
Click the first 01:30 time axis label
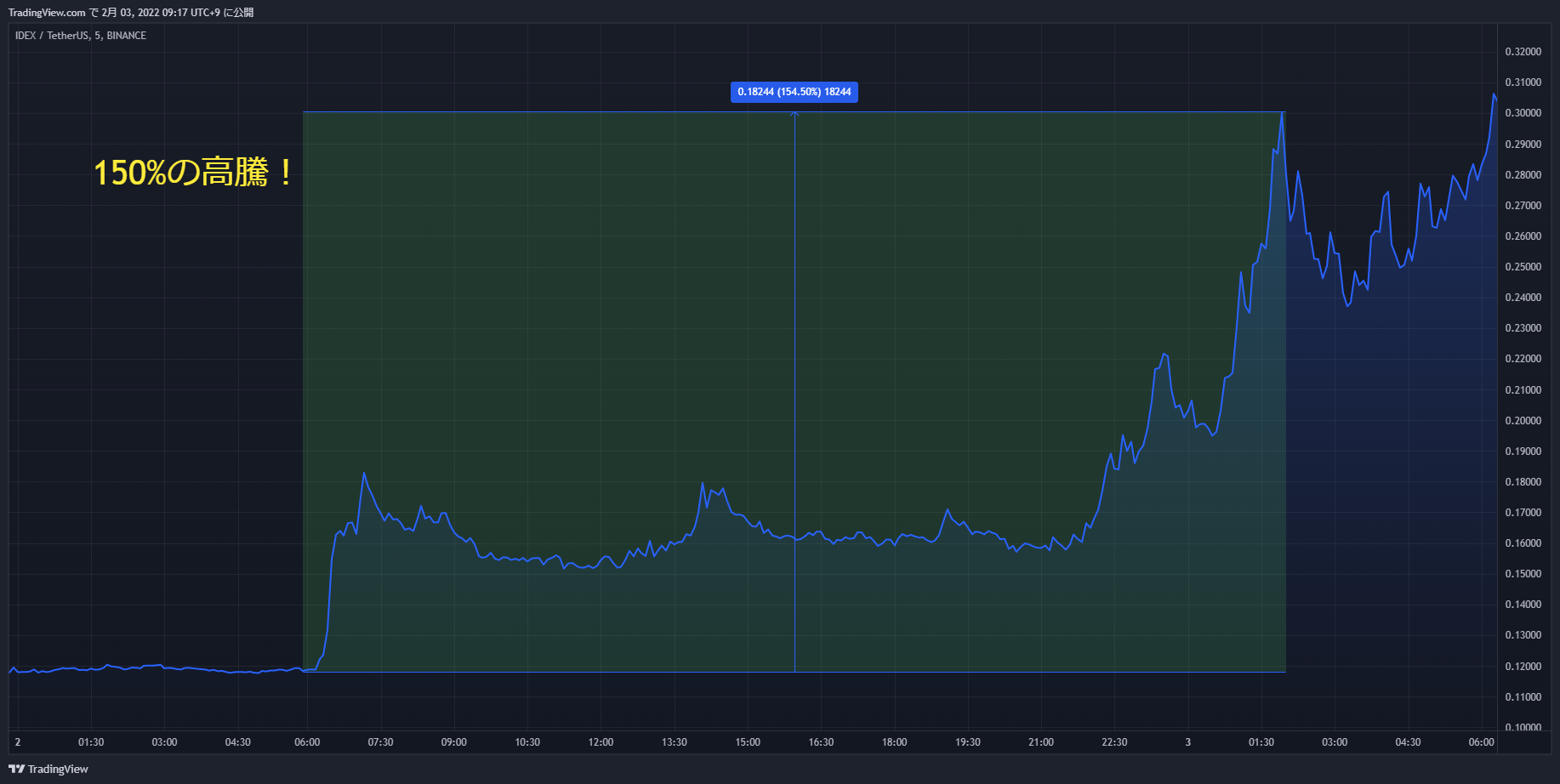point(91,742)
